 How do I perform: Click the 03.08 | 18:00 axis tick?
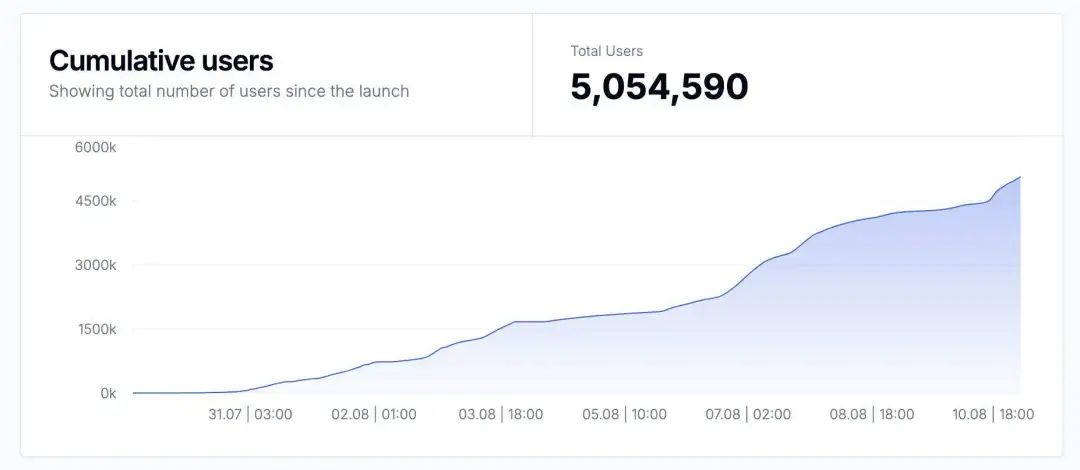pos(501,414)
